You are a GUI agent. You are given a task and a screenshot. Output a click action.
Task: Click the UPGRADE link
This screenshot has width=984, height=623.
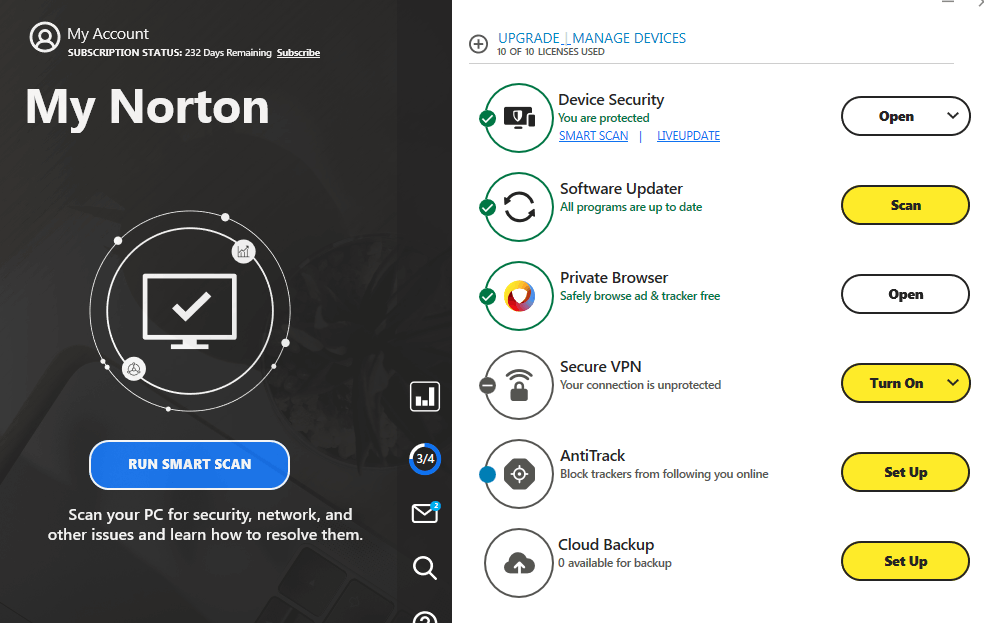point(528,38)
